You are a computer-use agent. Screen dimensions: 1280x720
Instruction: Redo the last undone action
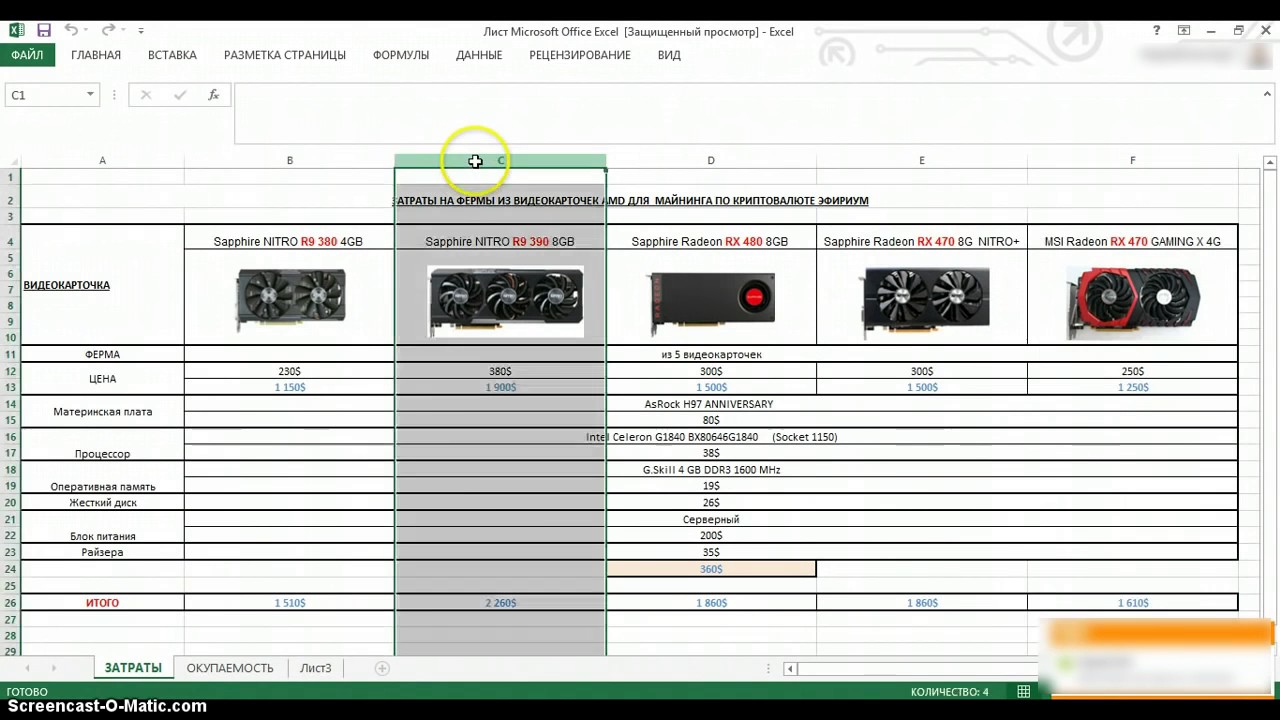(x=108, y=31)
